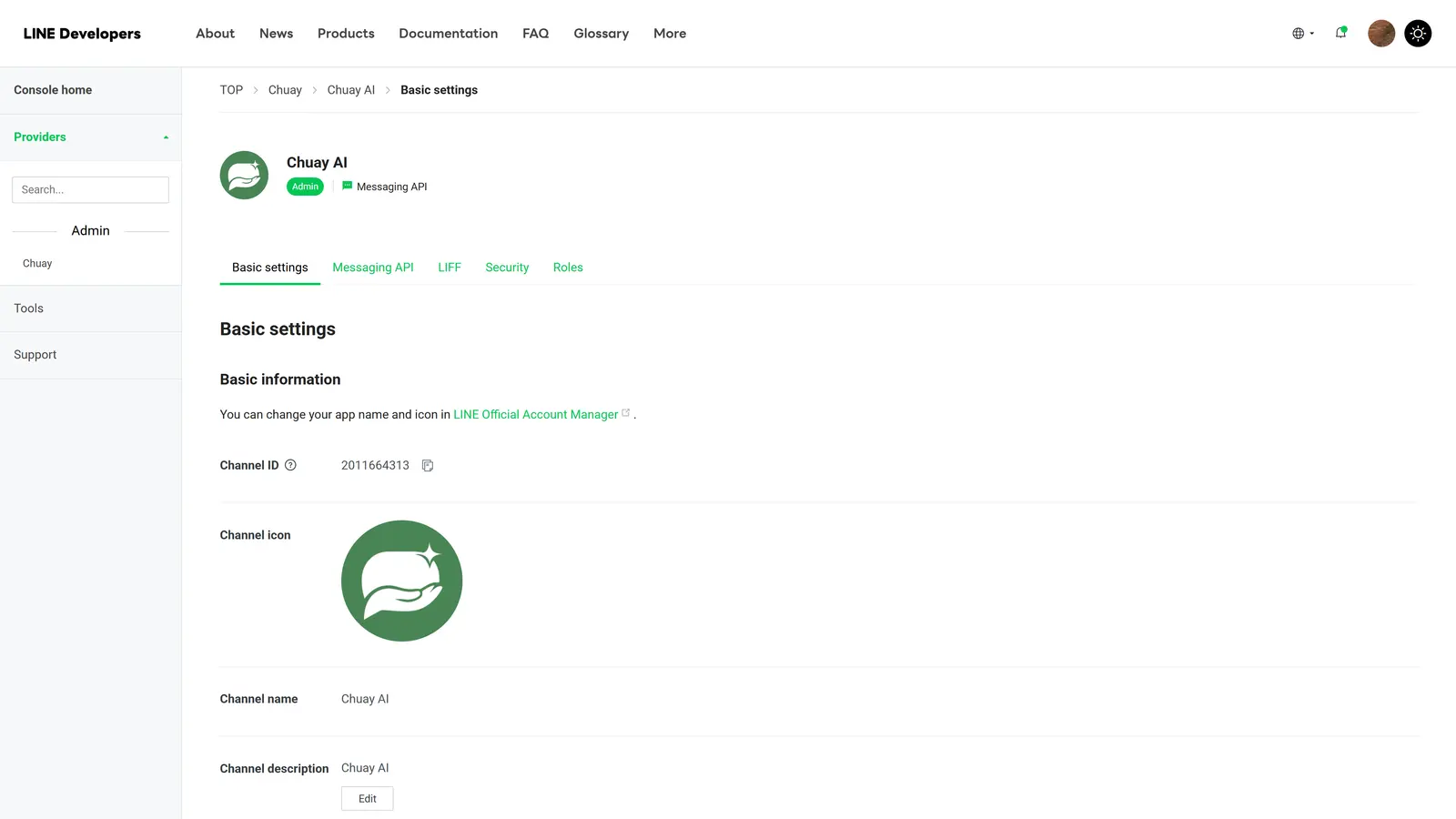Open the language globe selector
The height and width of the screenshot is (819, 1456).
coord(1303,34)
